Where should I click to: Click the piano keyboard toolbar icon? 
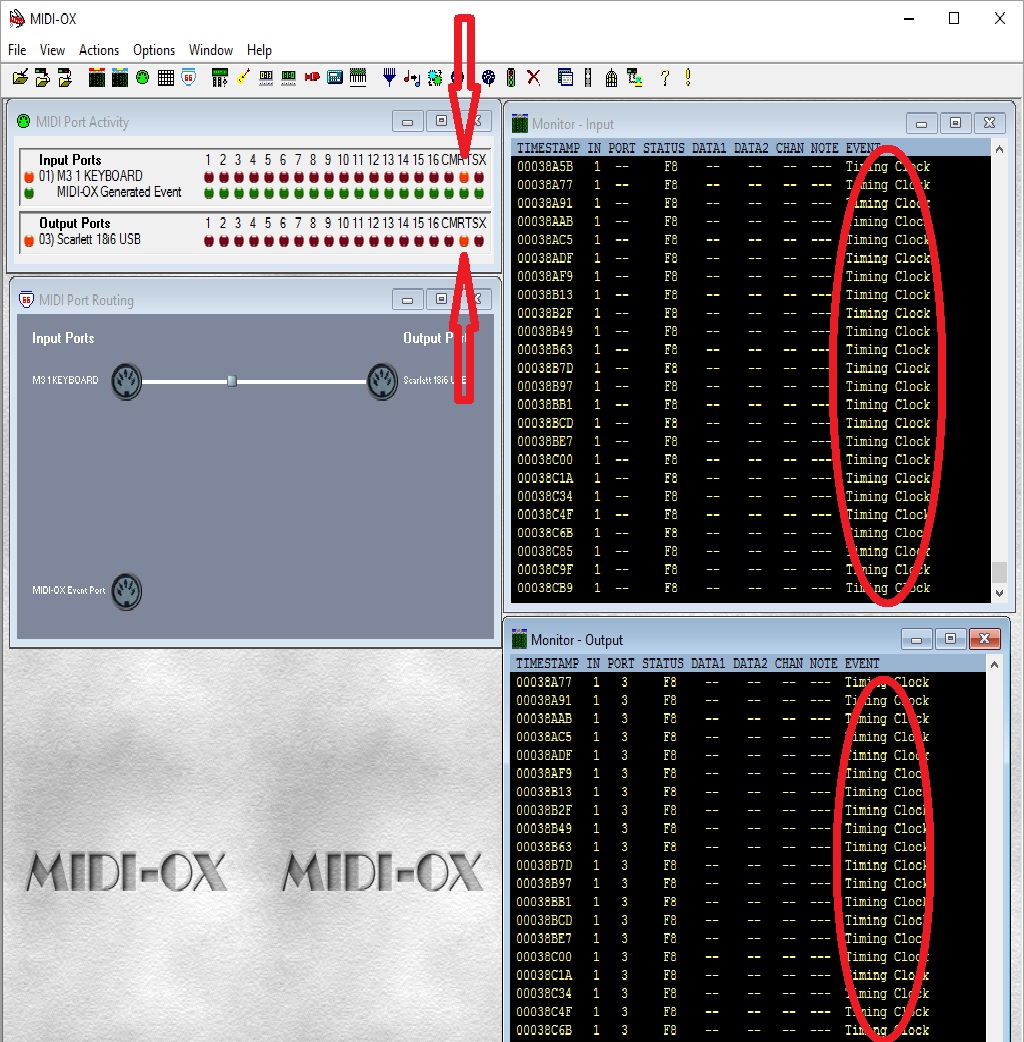pos(358,78)
